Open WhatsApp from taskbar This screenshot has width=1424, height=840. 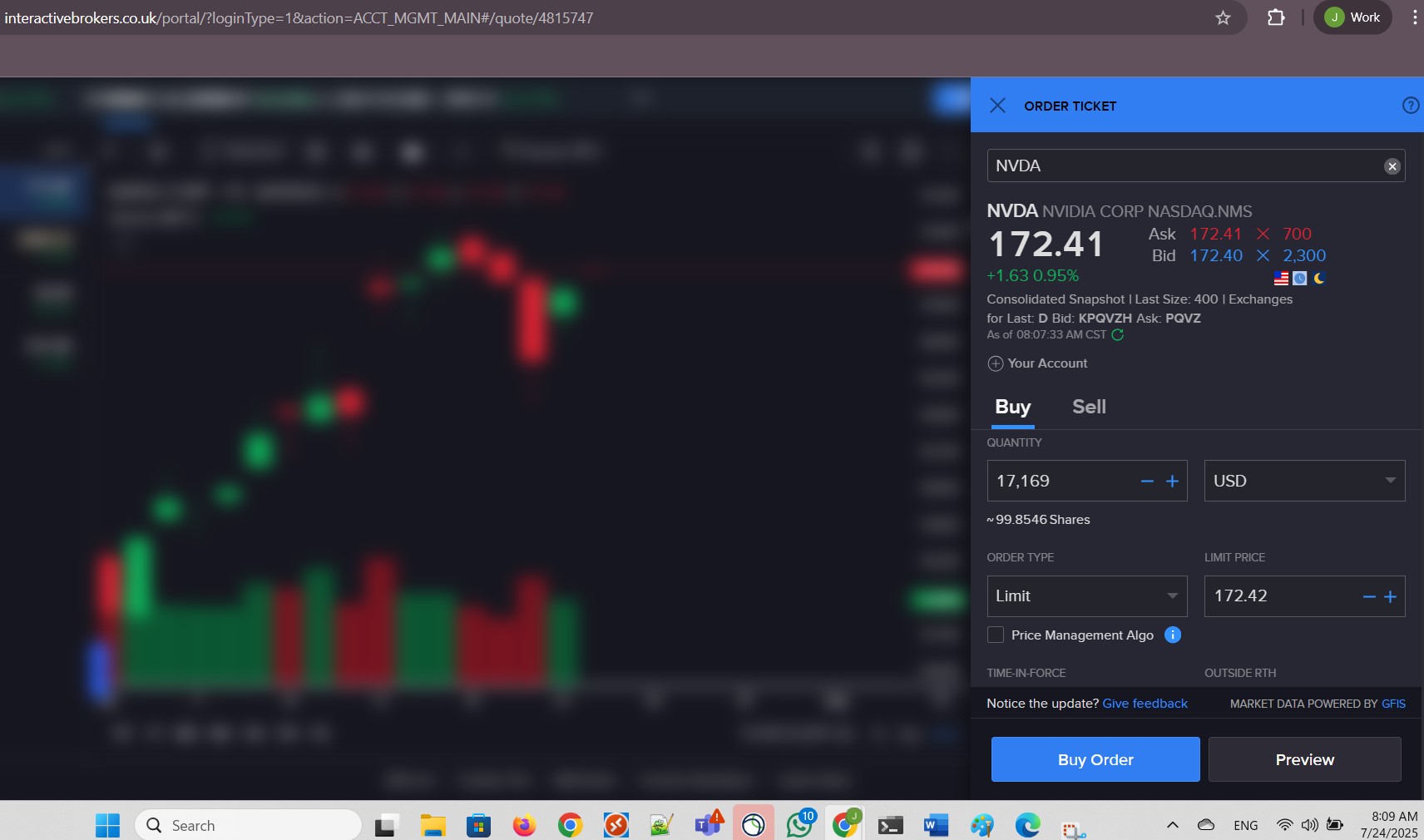click(x=800, y=824)
